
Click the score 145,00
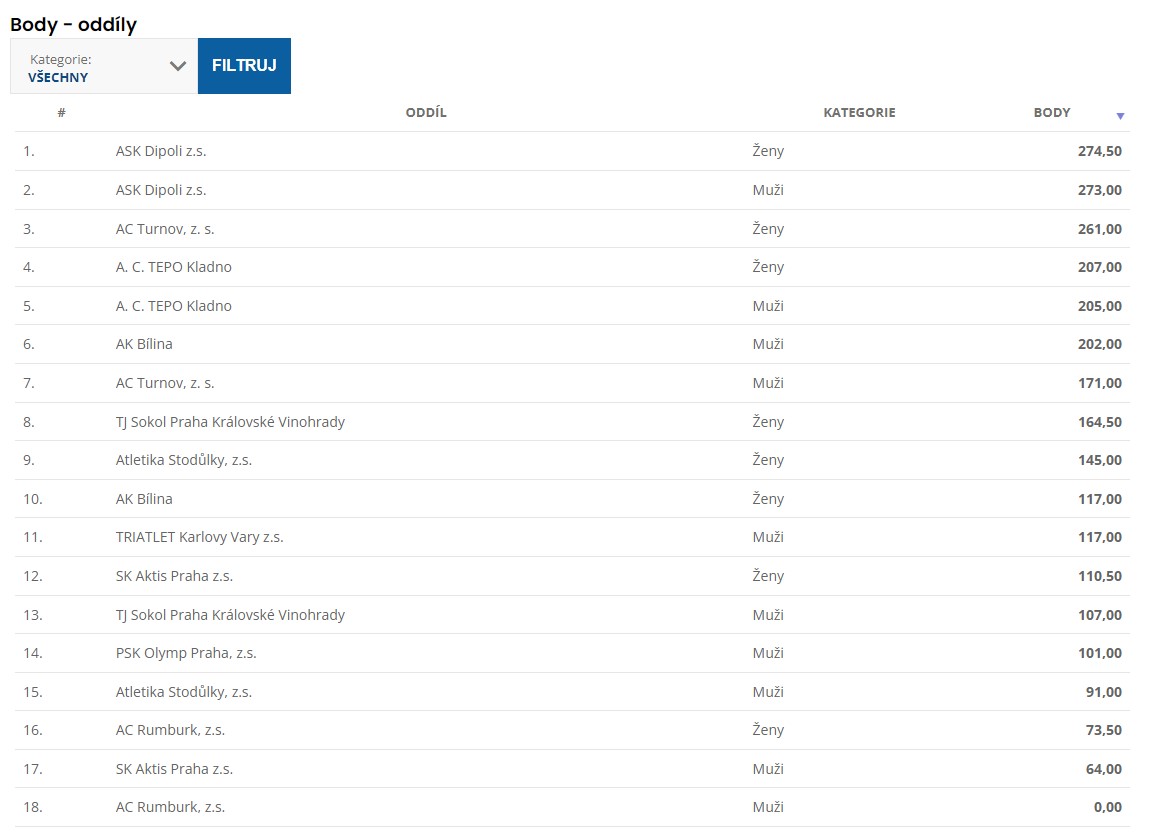pos(1100,460)
